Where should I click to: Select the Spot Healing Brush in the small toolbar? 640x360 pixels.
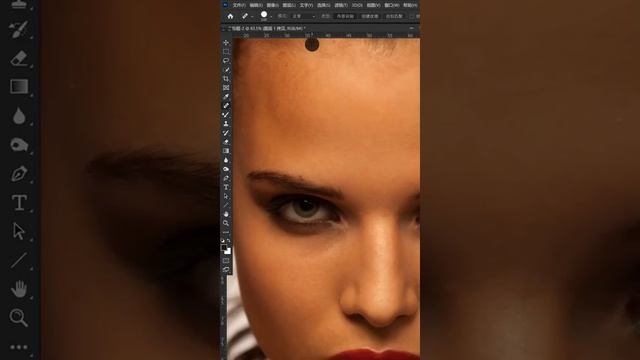point(226,105)
